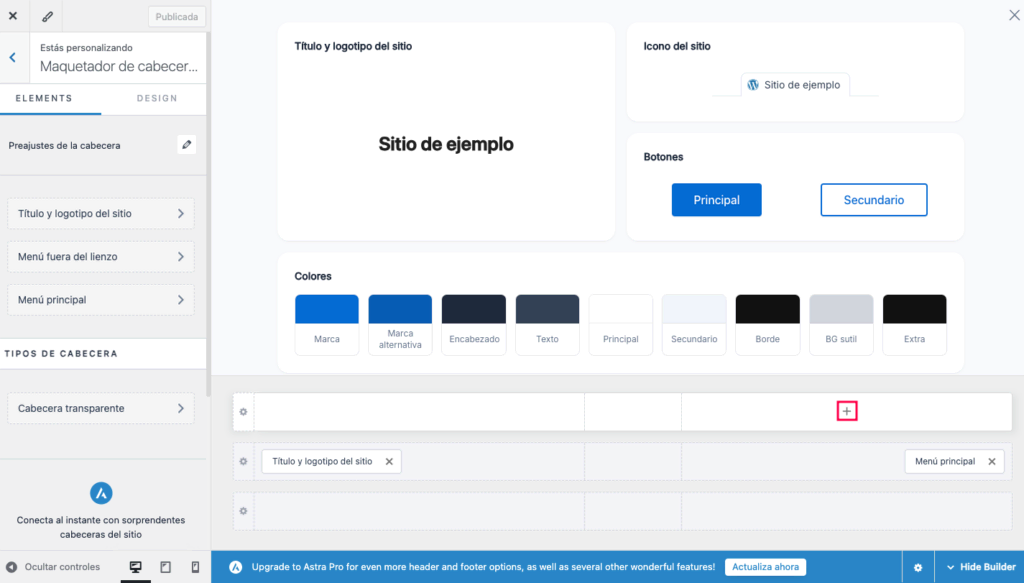Remove the 'Título y logotipo del sitio' chip
The height and width of the screenshot is (583, 1024).
pos(389,462)
